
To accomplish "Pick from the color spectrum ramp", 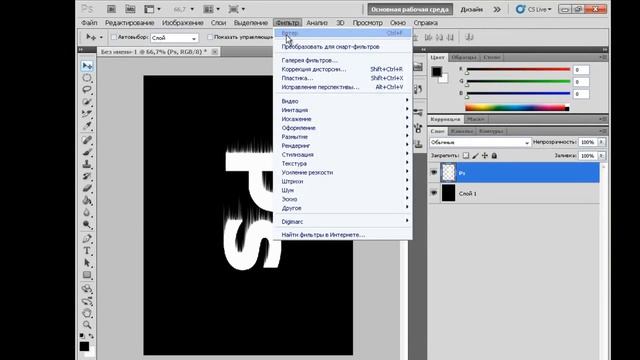I will pos(517,107).
